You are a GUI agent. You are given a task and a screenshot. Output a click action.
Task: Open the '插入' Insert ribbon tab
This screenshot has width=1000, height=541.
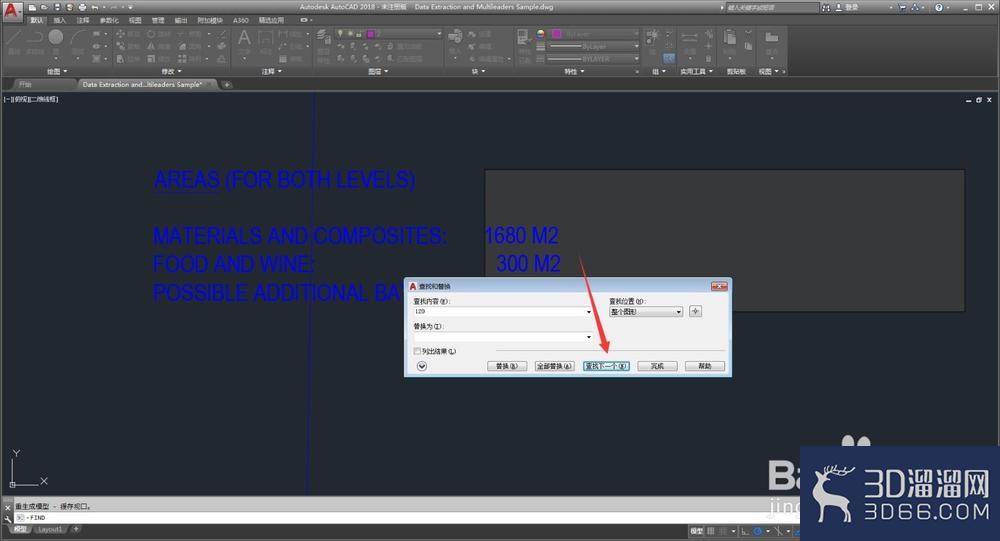click(x=59, y=20)
